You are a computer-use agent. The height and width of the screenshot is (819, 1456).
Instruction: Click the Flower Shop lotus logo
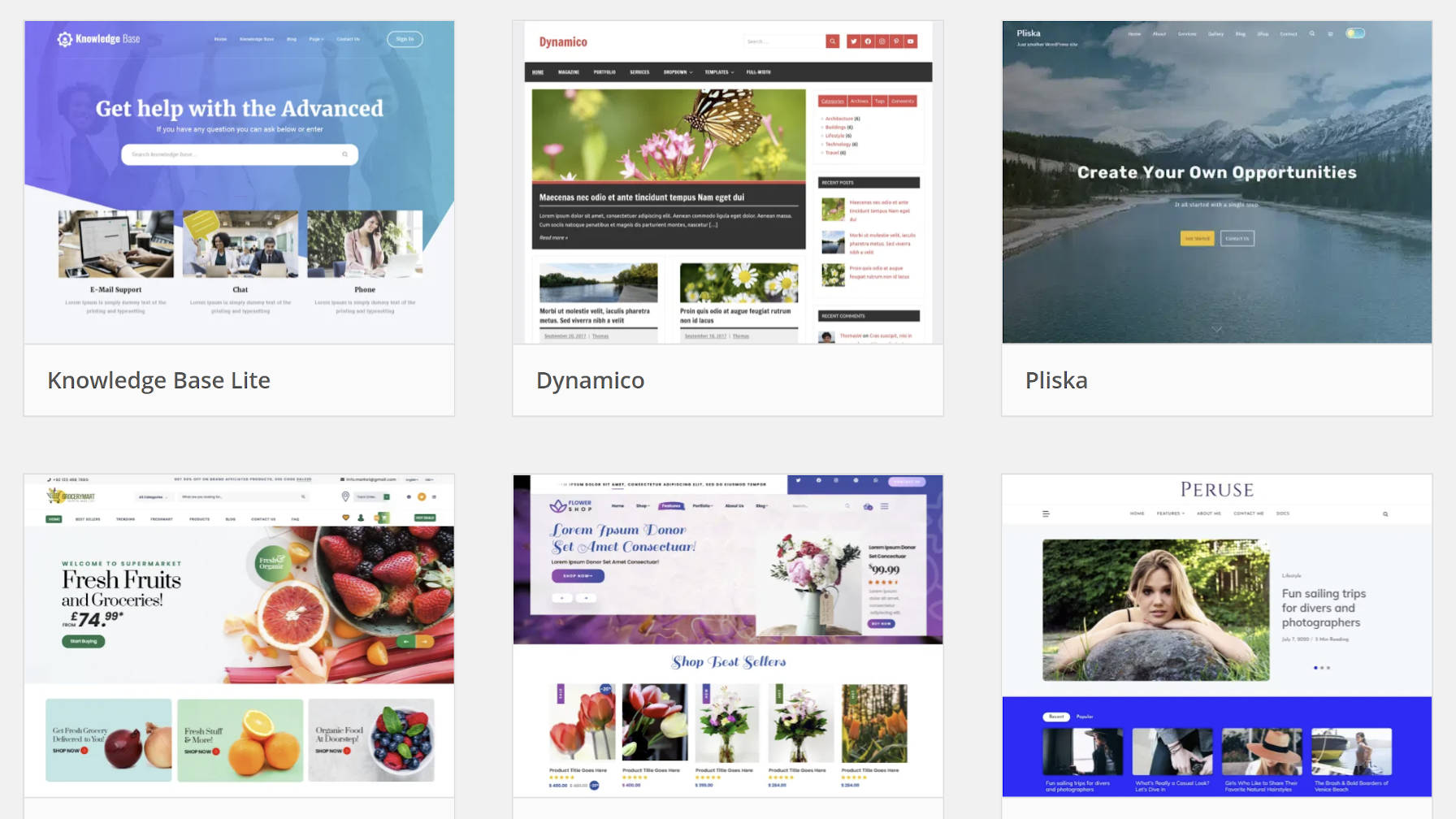tap(572, 506)
